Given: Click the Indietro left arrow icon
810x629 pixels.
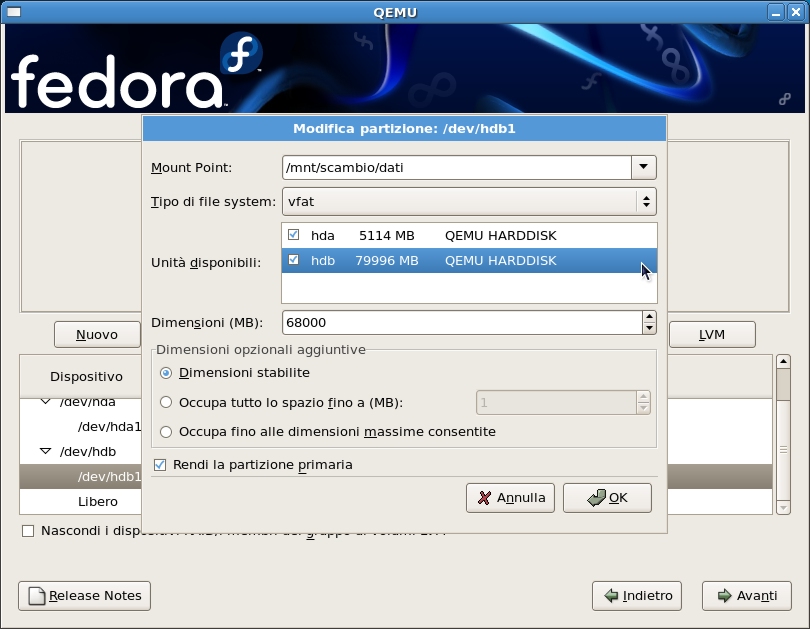Looking at the screenshot, I should [611, 596].
